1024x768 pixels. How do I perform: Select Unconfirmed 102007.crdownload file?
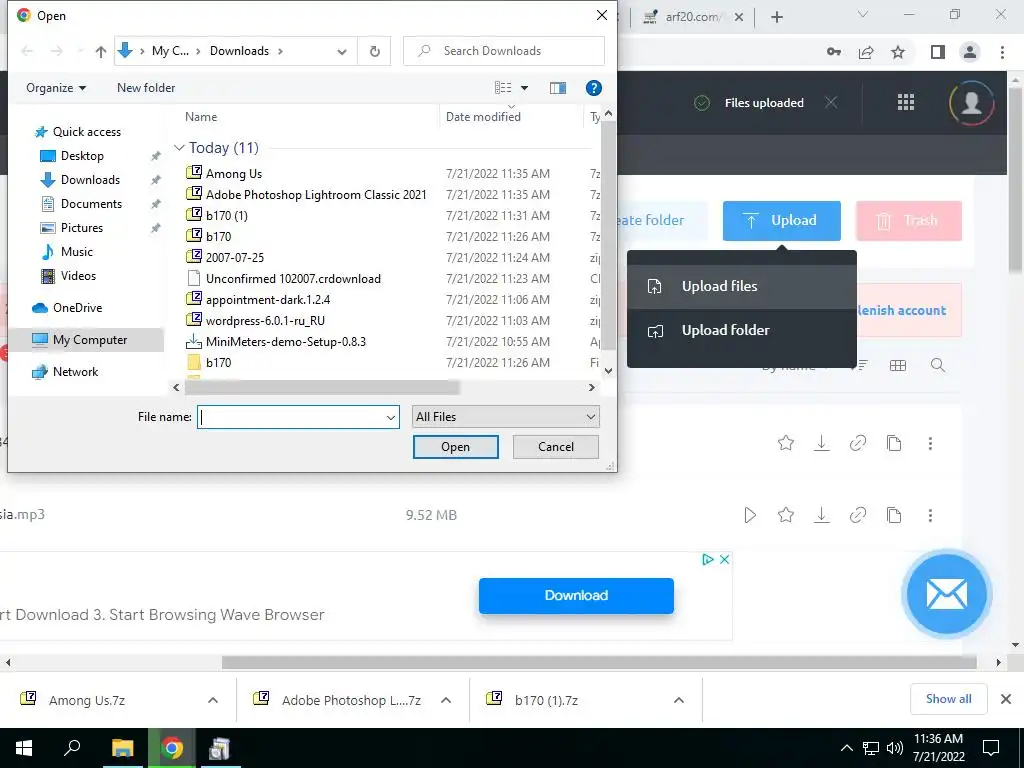[x=293, y=278]
